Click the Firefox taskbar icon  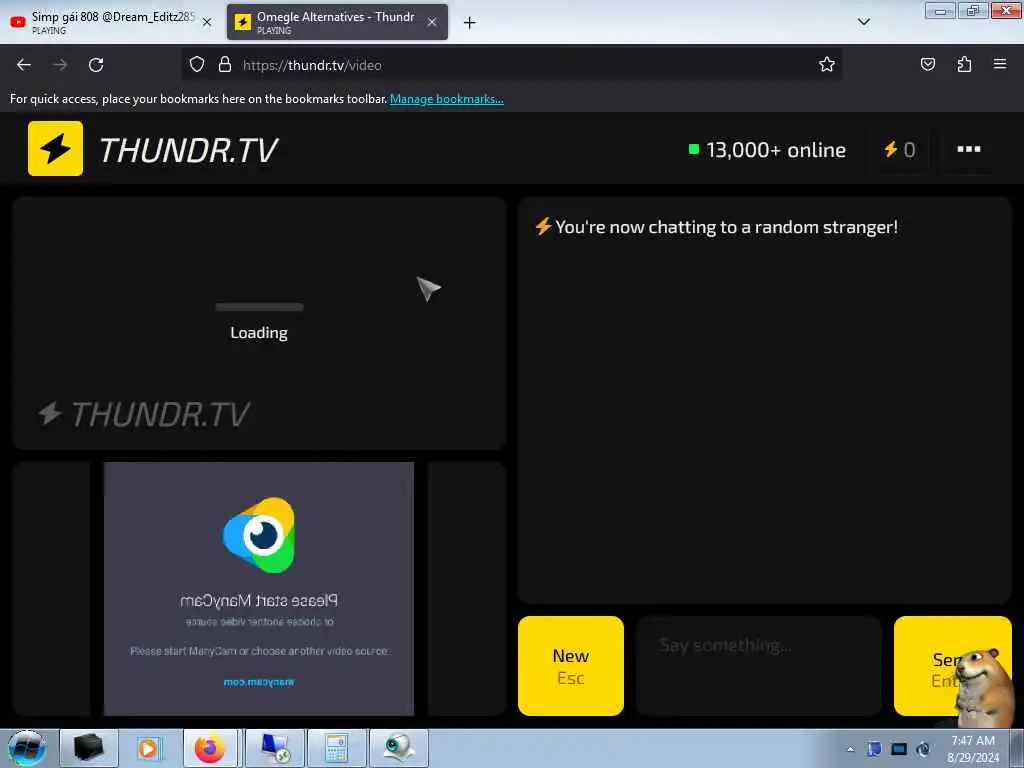[210, 748]
